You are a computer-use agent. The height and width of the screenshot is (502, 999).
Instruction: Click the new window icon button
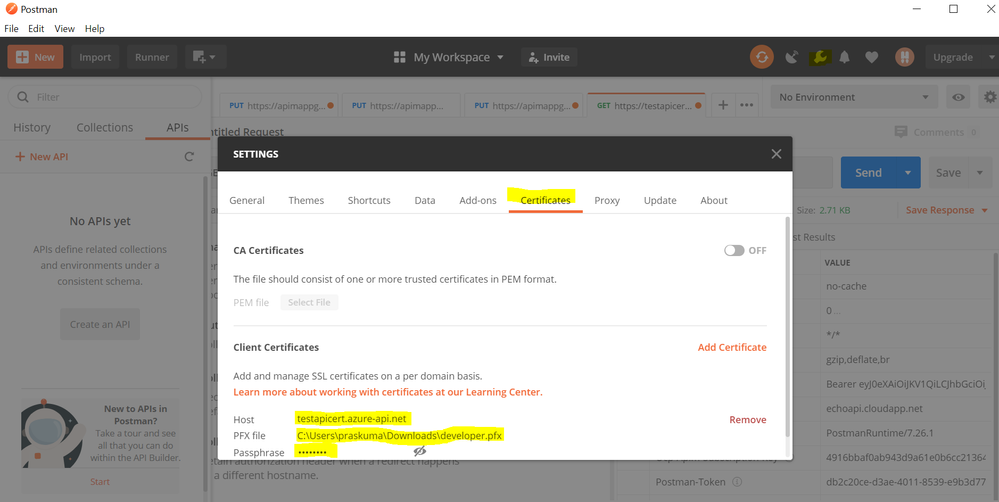point(205,57)
